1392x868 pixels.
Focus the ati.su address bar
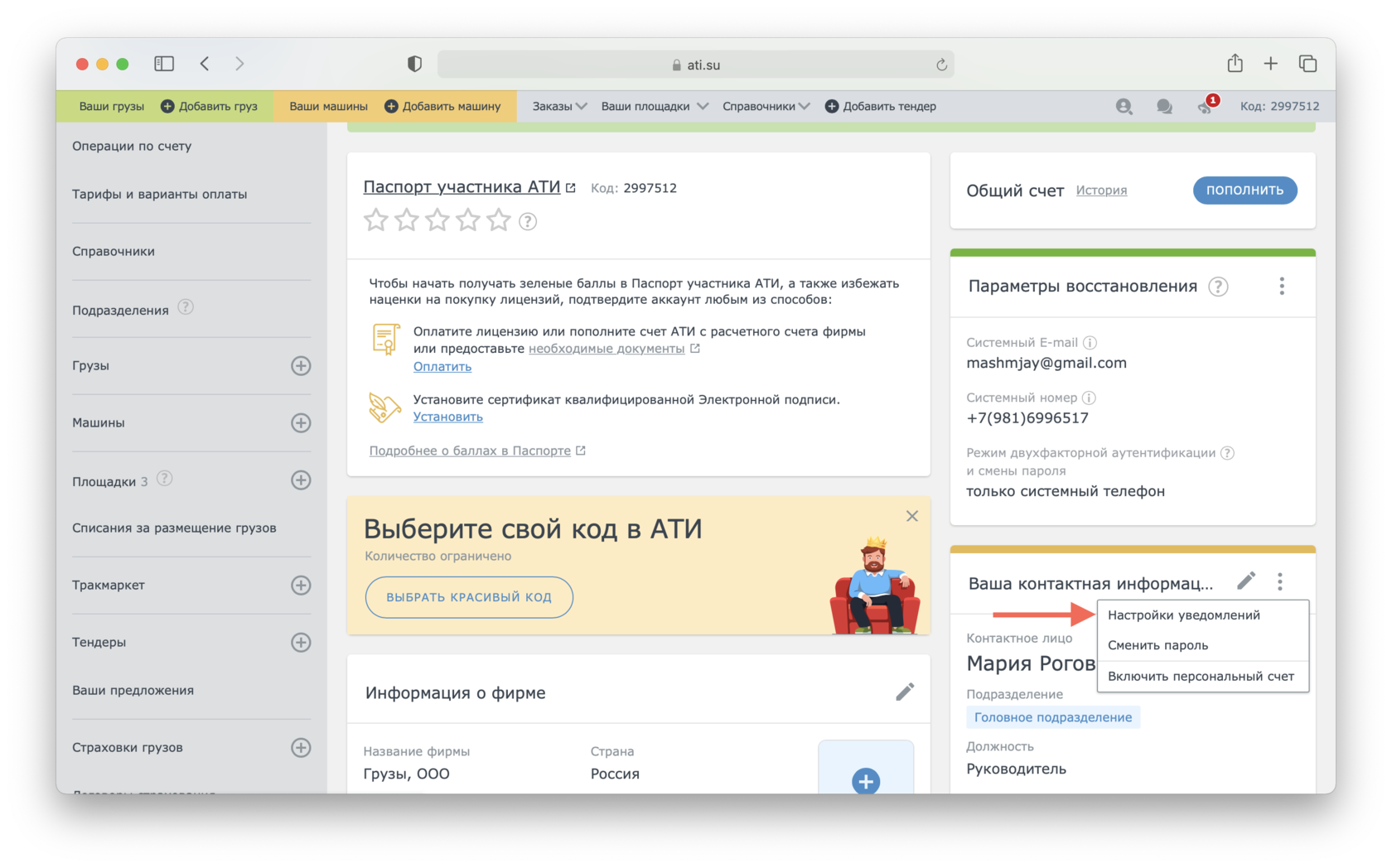pos(695,65)
